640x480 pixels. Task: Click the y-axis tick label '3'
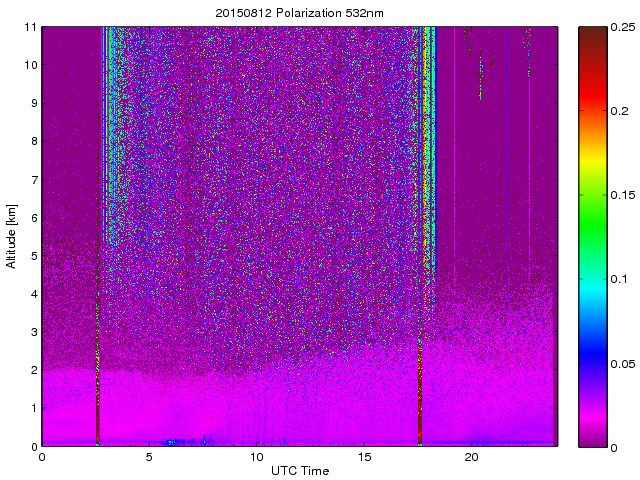click(33, 332)
